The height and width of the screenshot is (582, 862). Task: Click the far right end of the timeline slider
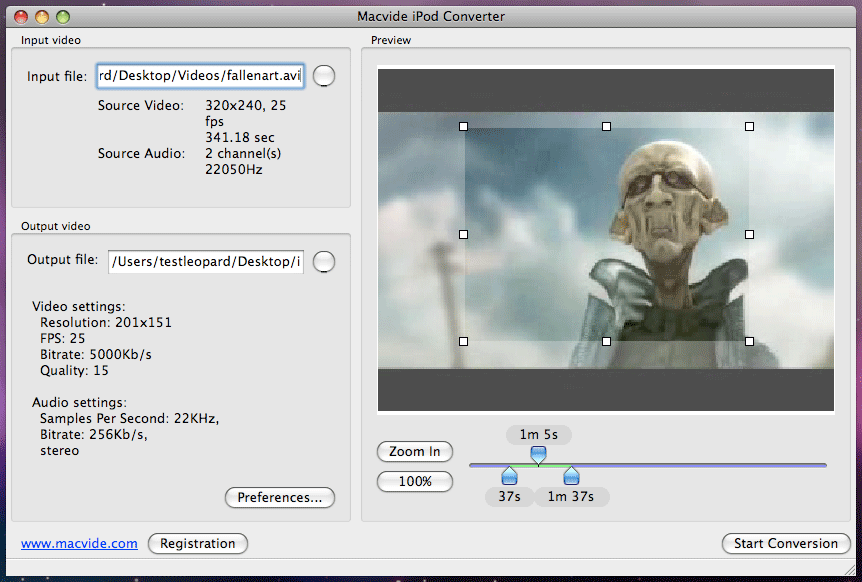(x=824, y=464)
